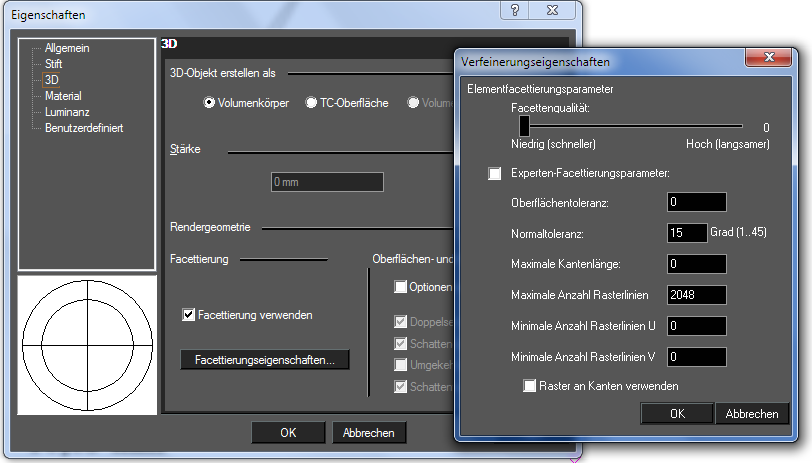Click Minimale Anzahl Rasterlinien V field
The width and height of the screenshot is (812, 463).
click(x=697, y=357)
